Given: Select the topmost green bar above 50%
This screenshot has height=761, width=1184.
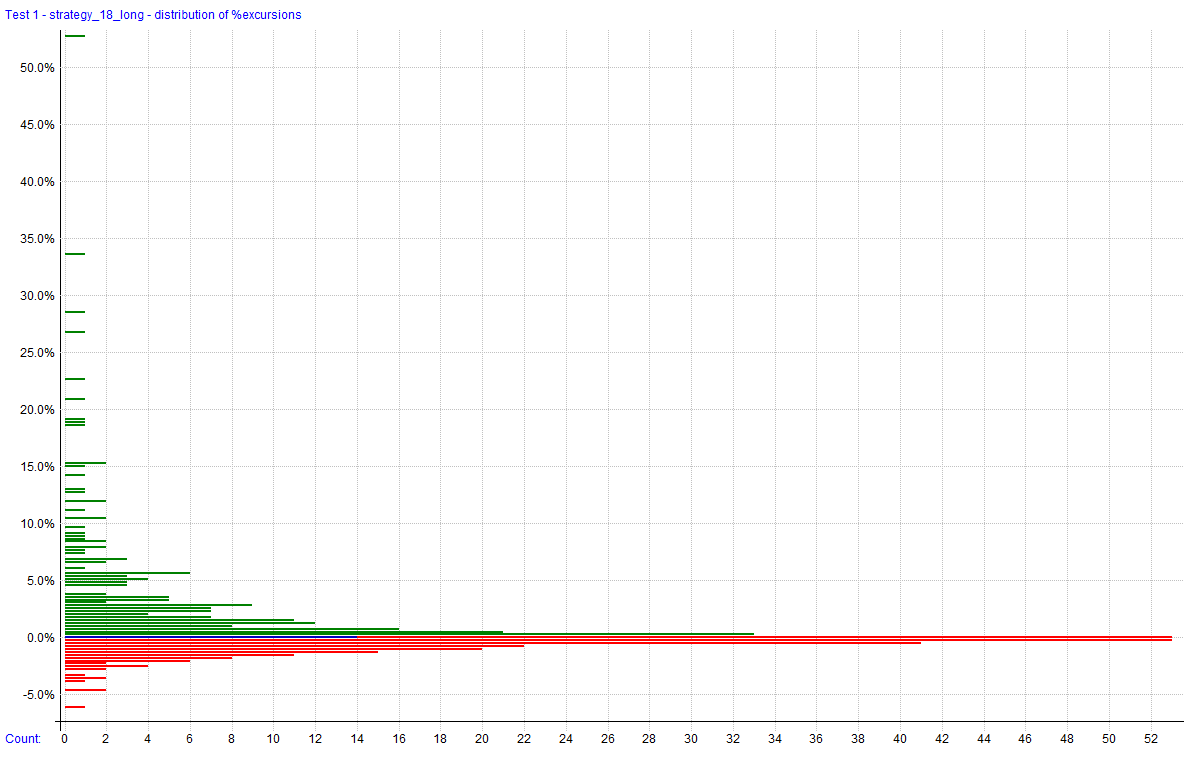Looking at the screenshot, I should [x=75, y=35].
